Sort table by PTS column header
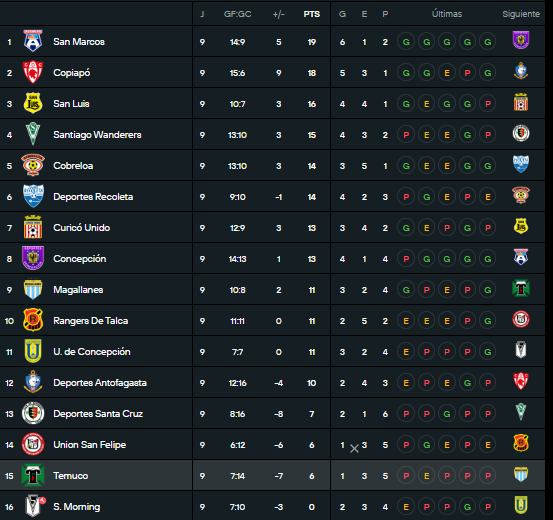Viewport: 553px width, 520px height. coord(311,14)
